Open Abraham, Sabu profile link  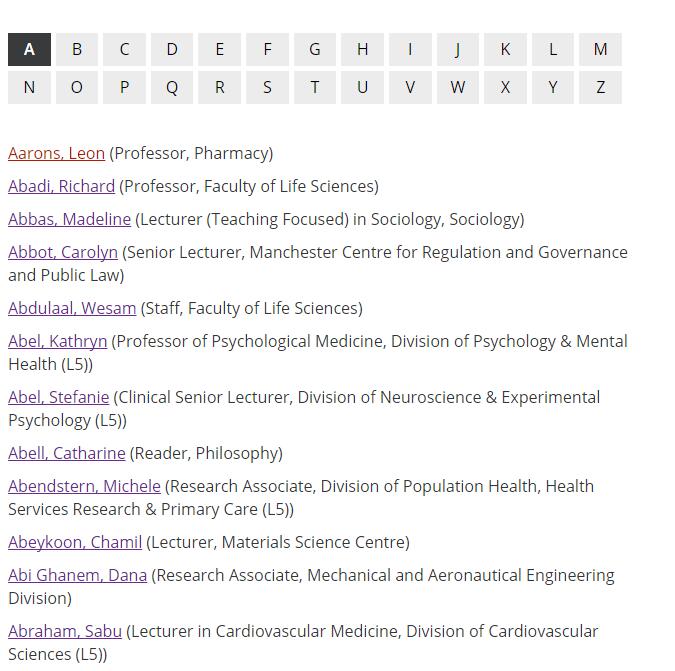click(x=65, y=631)
